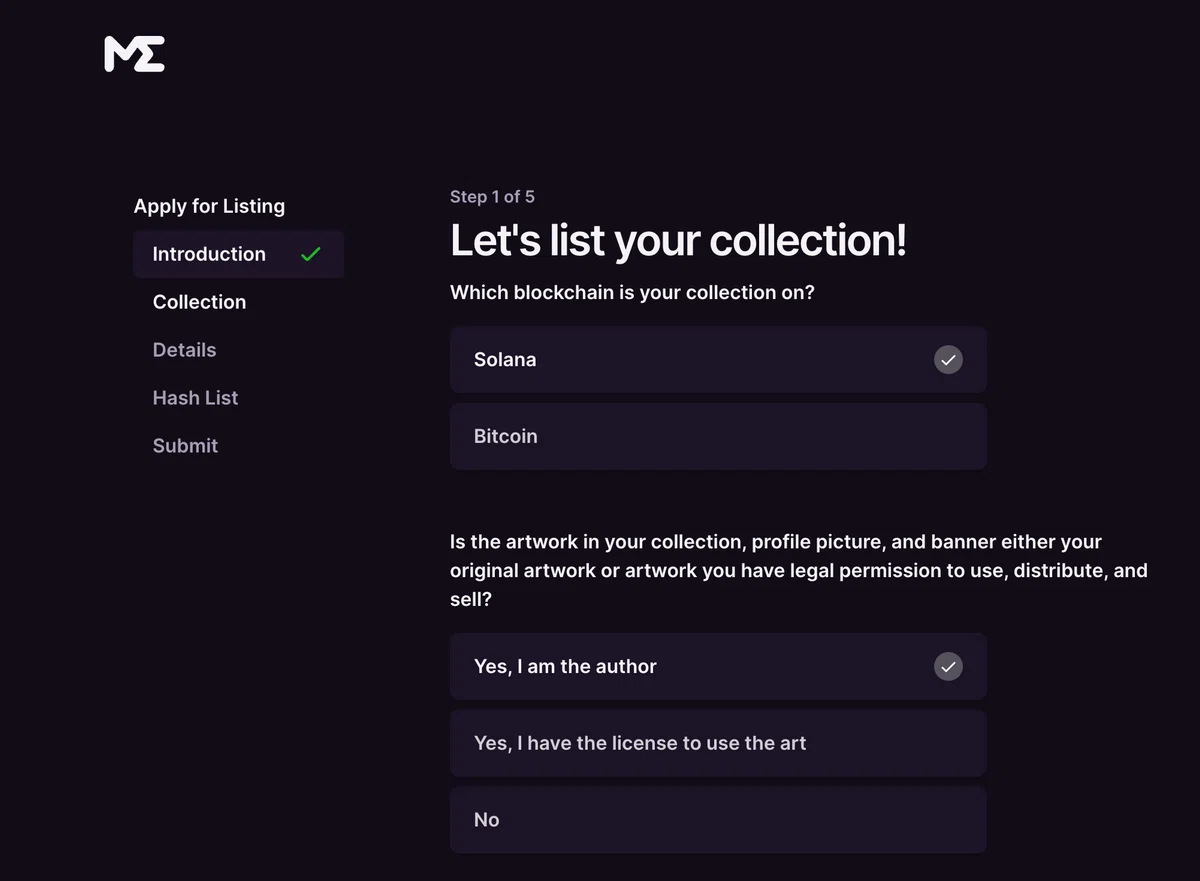Image resolution: width=1200 pixels, height=881 pixels.
Task: Click the artwork permission question paragraph
Action: tap(798, 571)
